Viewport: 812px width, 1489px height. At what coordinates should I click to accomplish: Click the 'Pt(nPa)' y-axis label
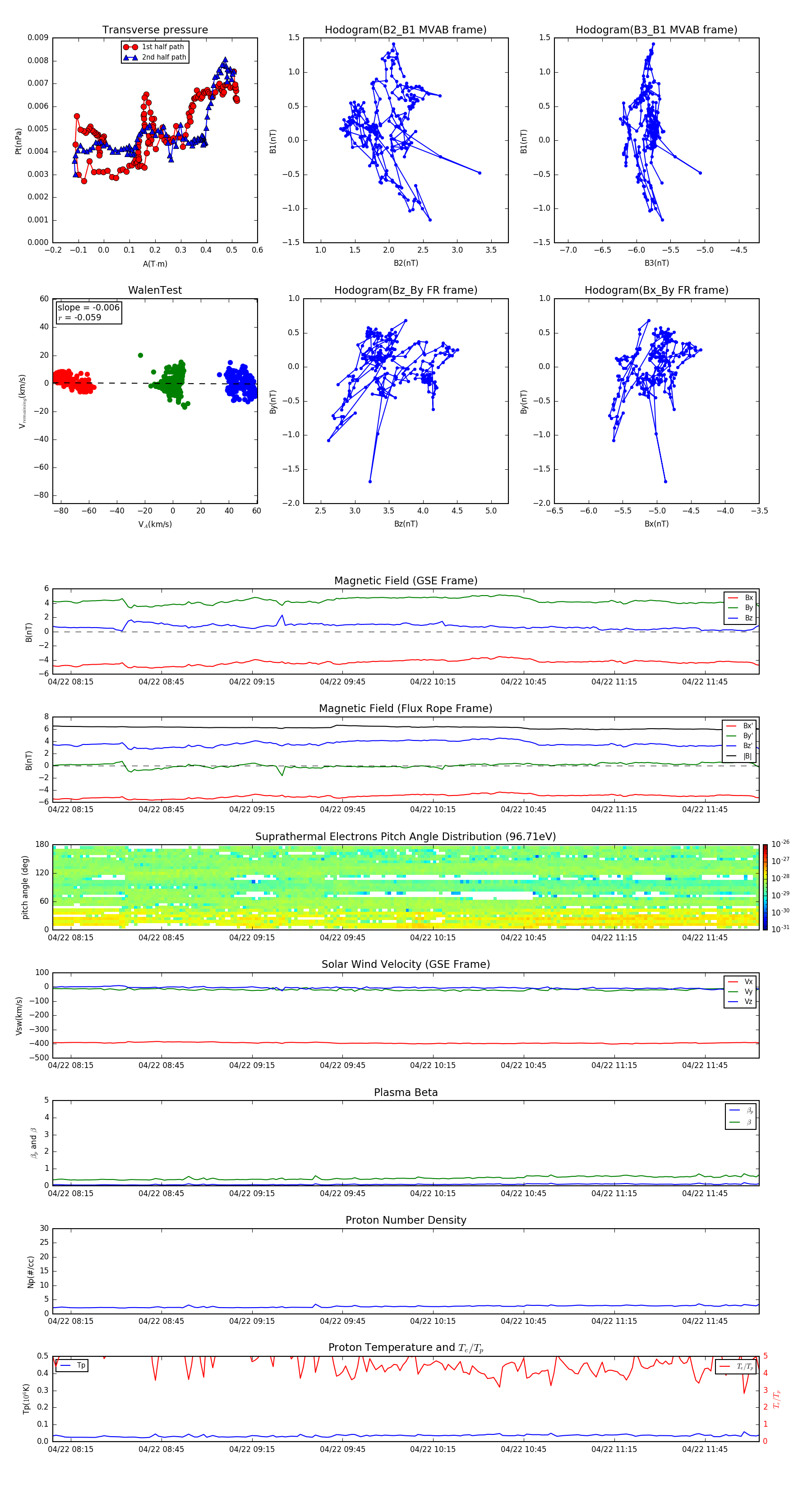(18, 140)
